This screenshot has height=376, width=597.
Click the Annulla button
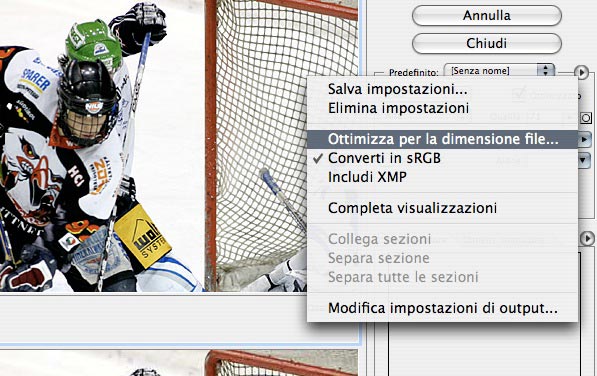click(x=487, y=16)
